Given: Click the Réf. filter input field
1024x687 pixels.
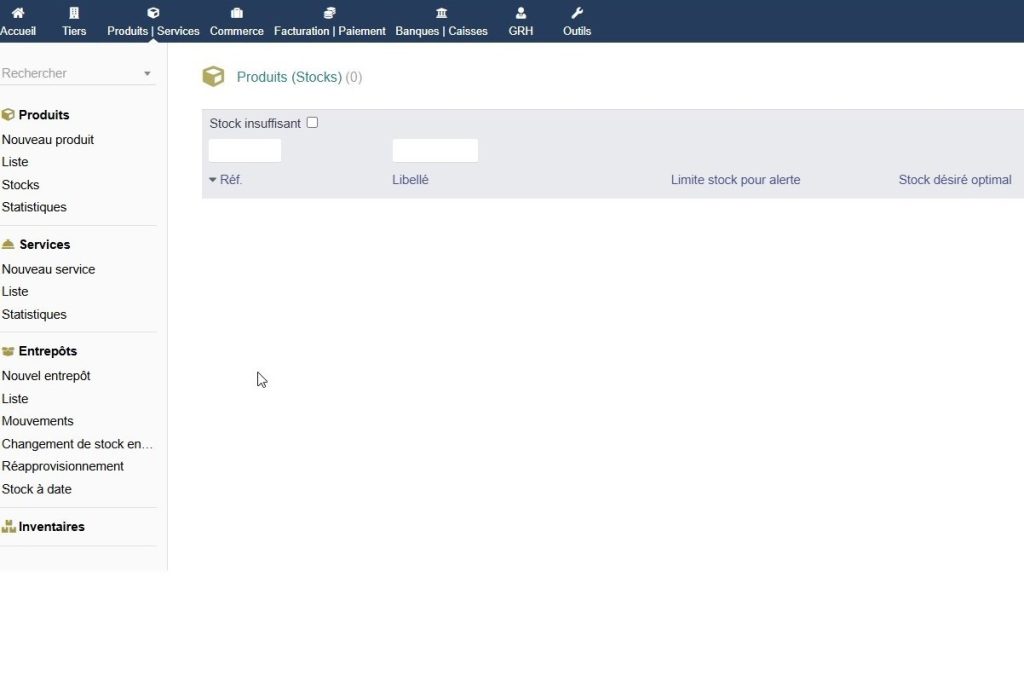Looking at the screenshot, I should click(245, 151).
